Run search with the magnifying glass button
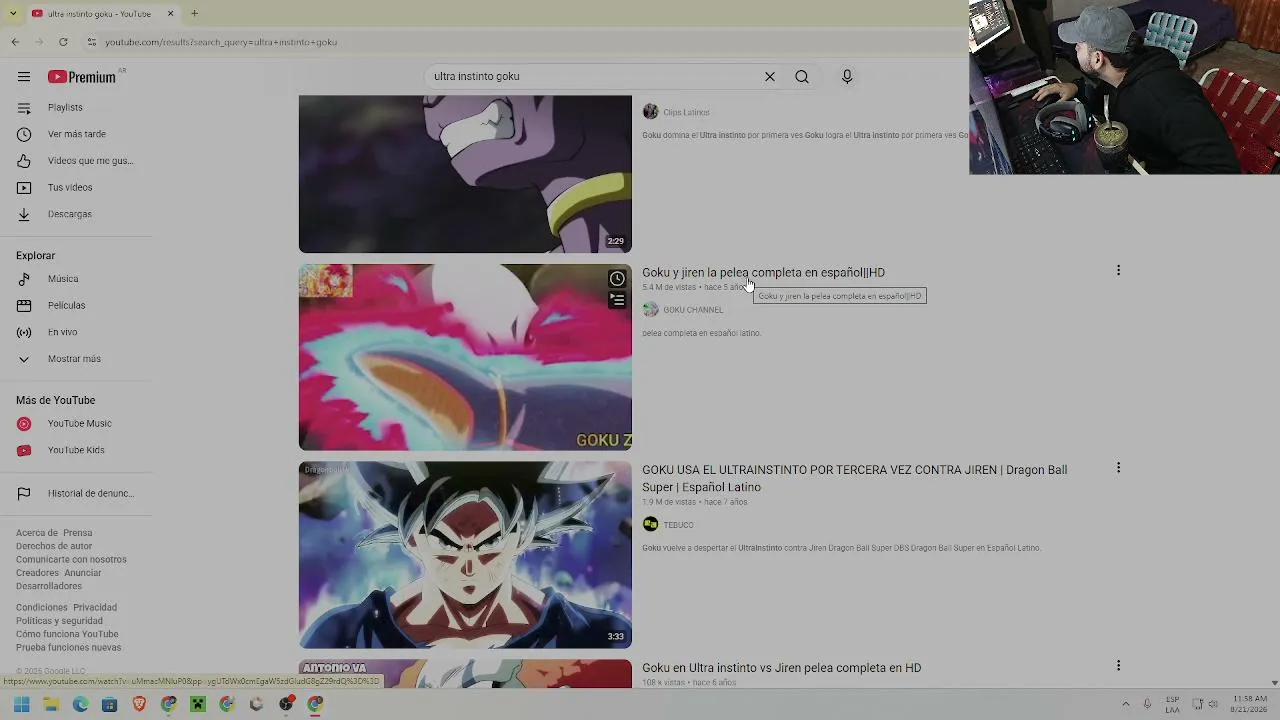 pos(802,77)
